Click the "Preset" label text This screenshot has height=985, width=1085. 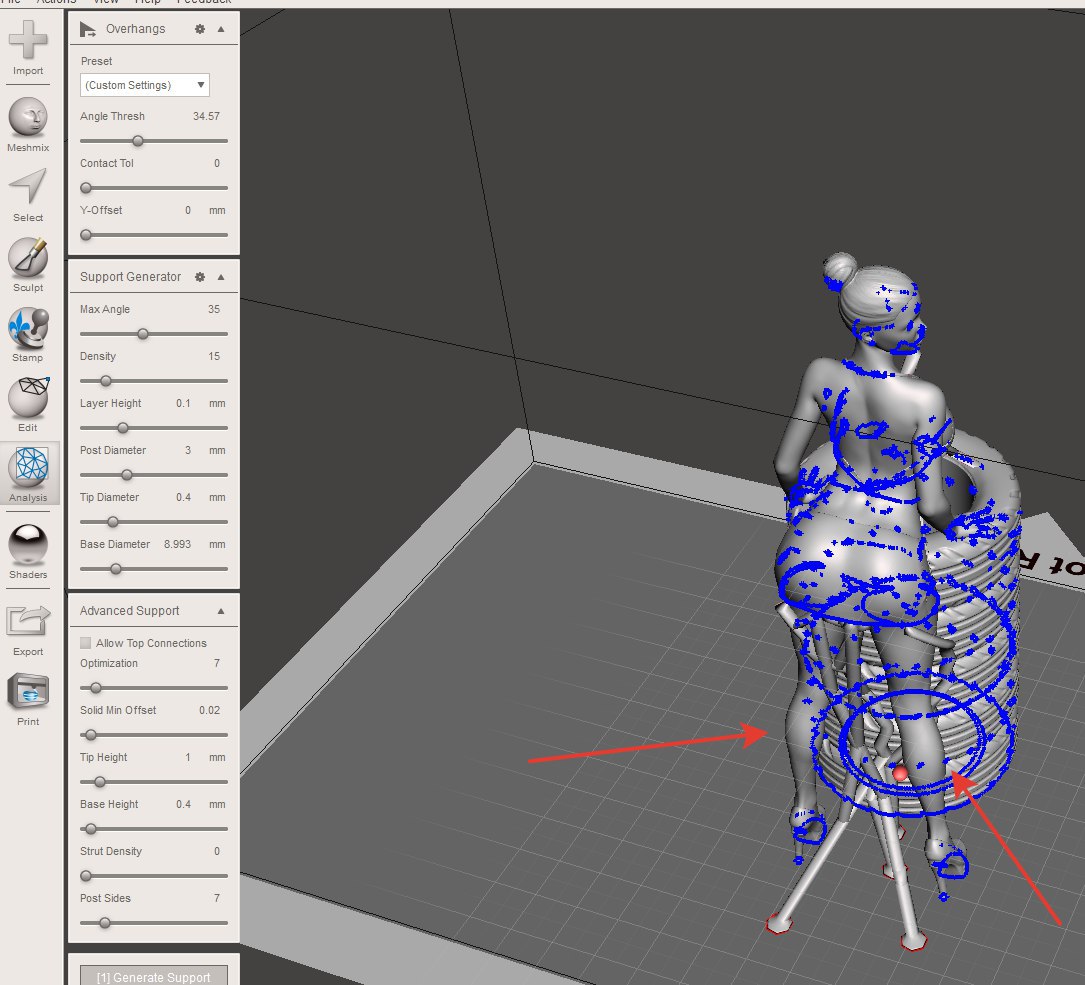[96, 62]
